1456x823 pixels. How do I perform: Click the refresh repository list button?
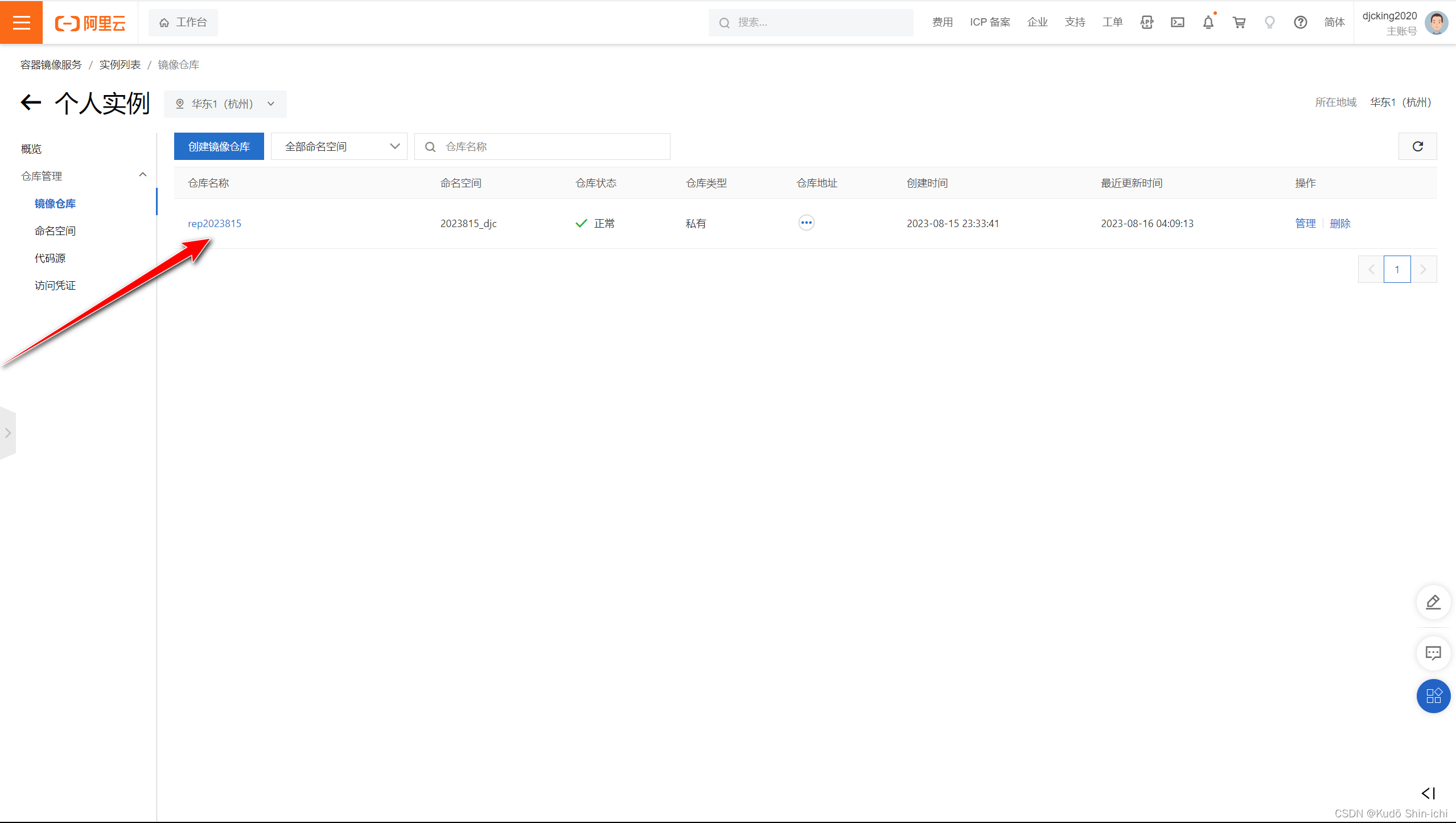pyautogui.click(x=1417, y=146)
